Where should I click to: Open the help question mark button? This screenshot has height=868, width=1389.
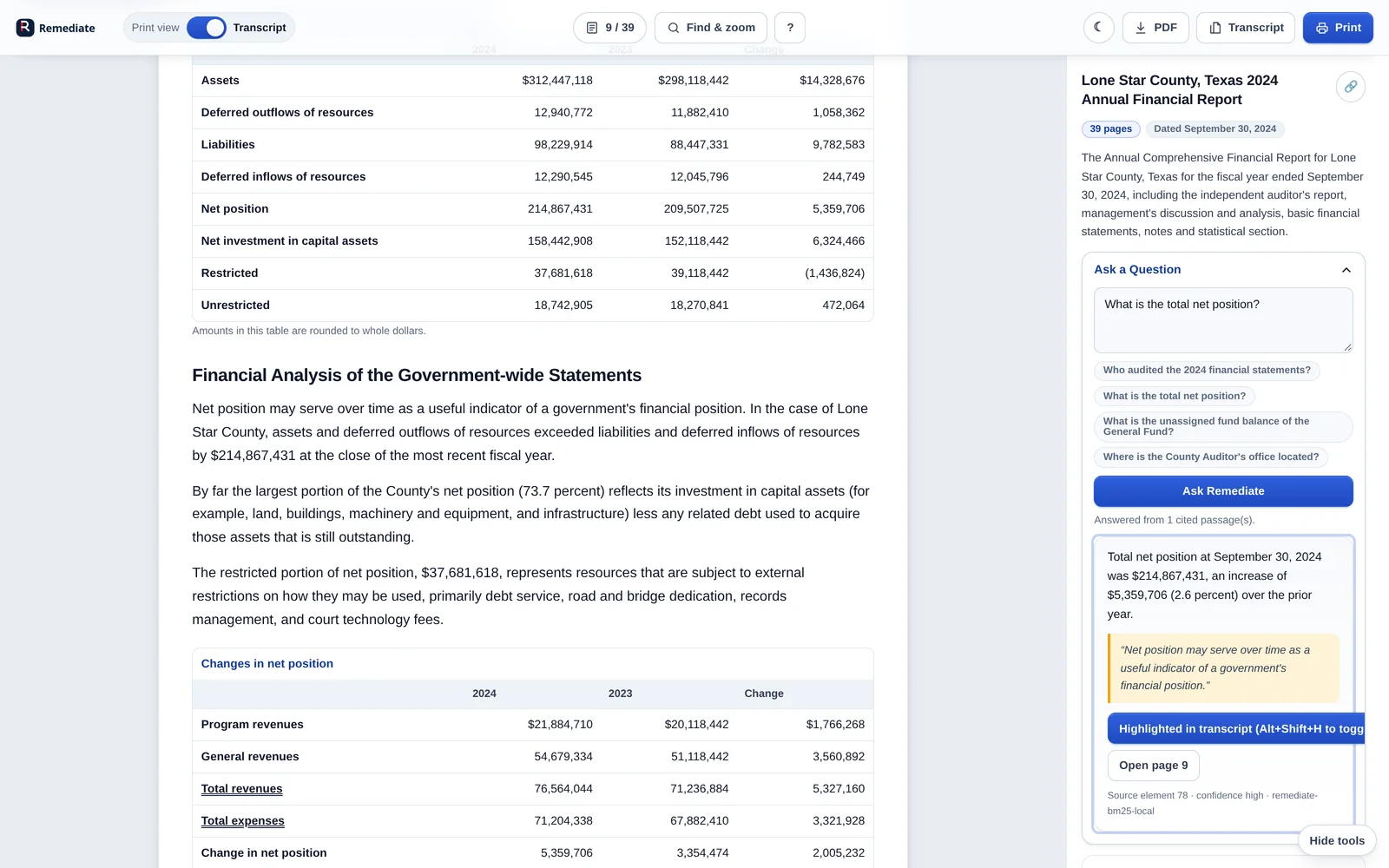pos(790,28)
